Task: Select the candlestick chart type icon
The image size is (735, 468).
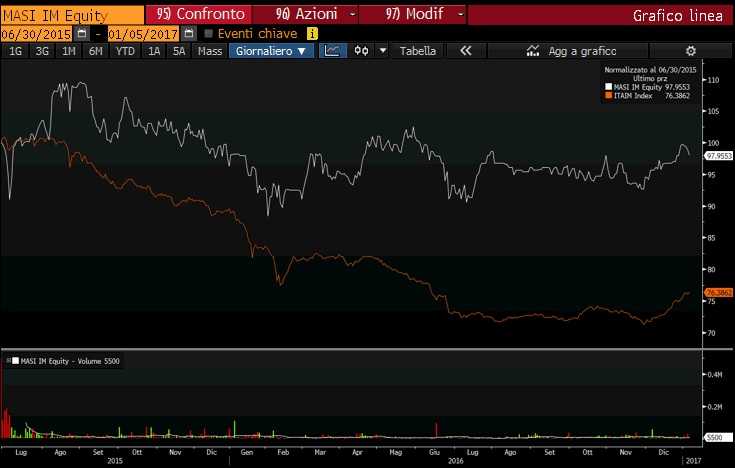Action: tap(361, 51)
